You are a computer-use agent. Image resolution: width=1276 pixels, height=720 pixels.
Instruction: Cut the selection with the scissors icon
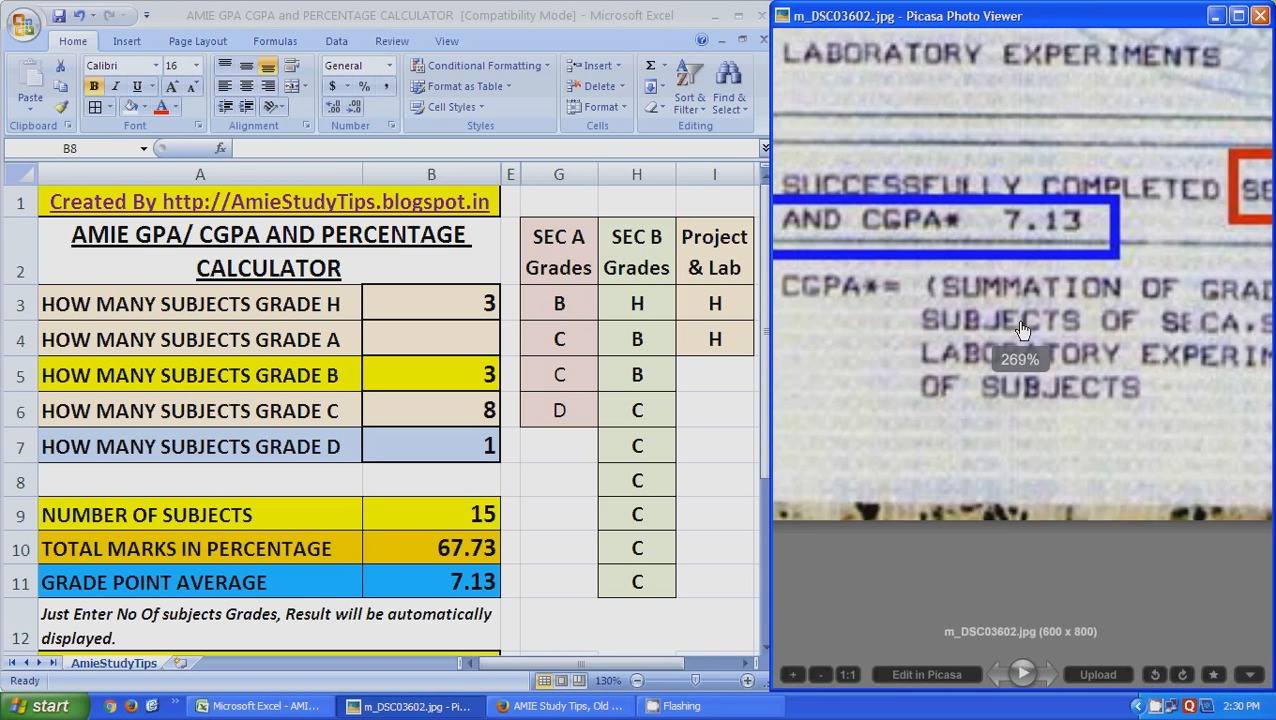click(61, 66)
